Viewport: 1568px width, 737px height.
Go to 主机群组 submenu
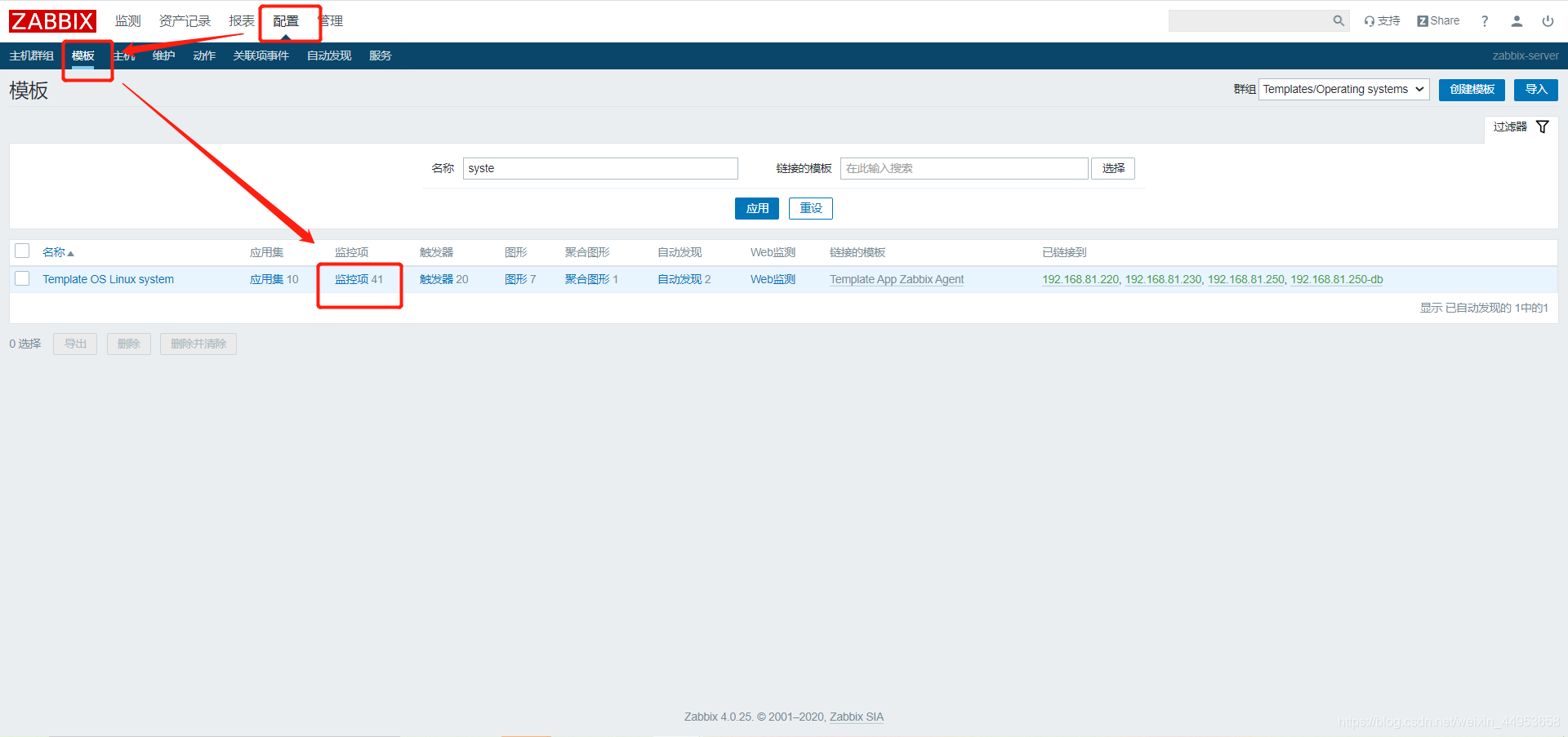point(32,55)
